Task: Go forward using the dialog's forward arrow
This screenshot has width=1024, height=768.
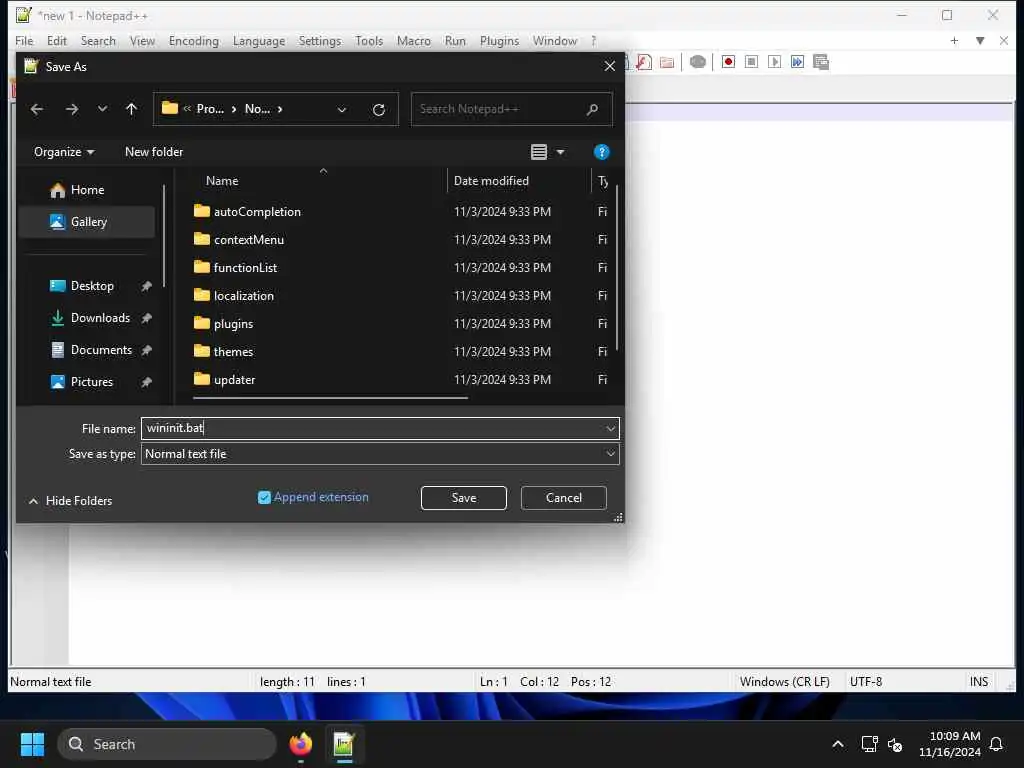Action: pos(72,109)
